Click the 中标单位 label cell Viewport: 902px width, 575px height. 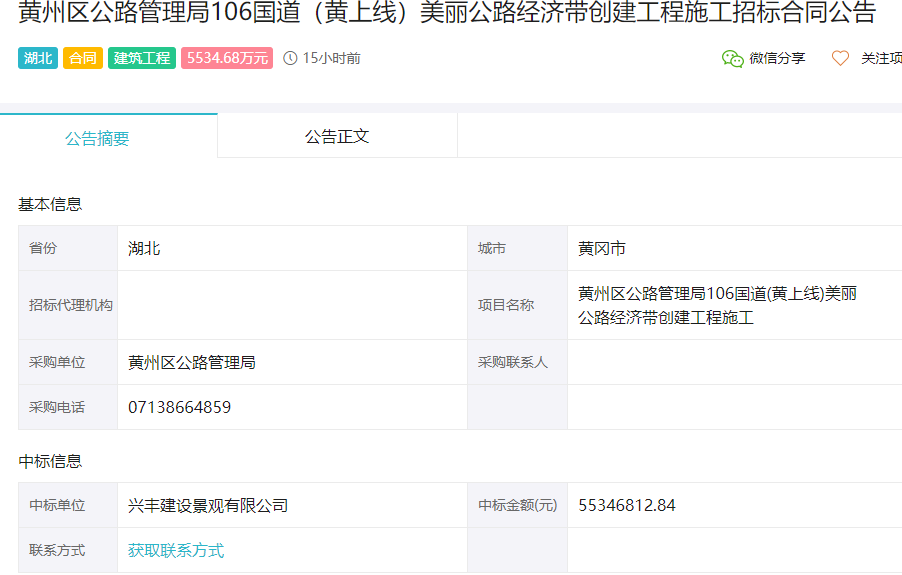[x=68, y=505]
